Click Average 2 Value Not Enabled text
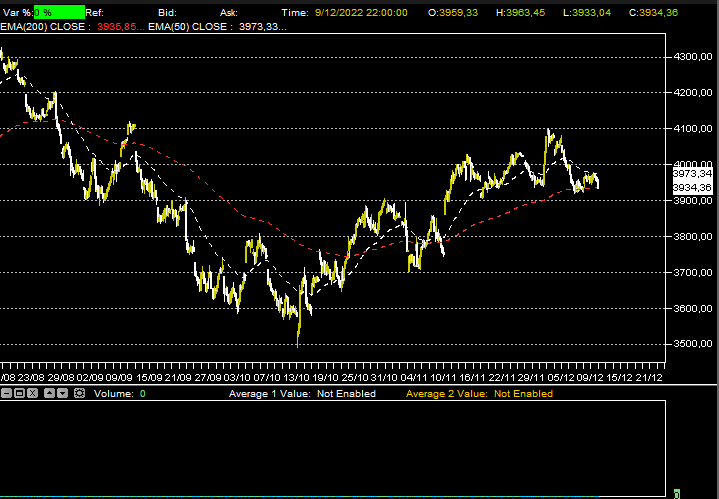This screenshot has width=719, height=499. [x=479, y=394]
